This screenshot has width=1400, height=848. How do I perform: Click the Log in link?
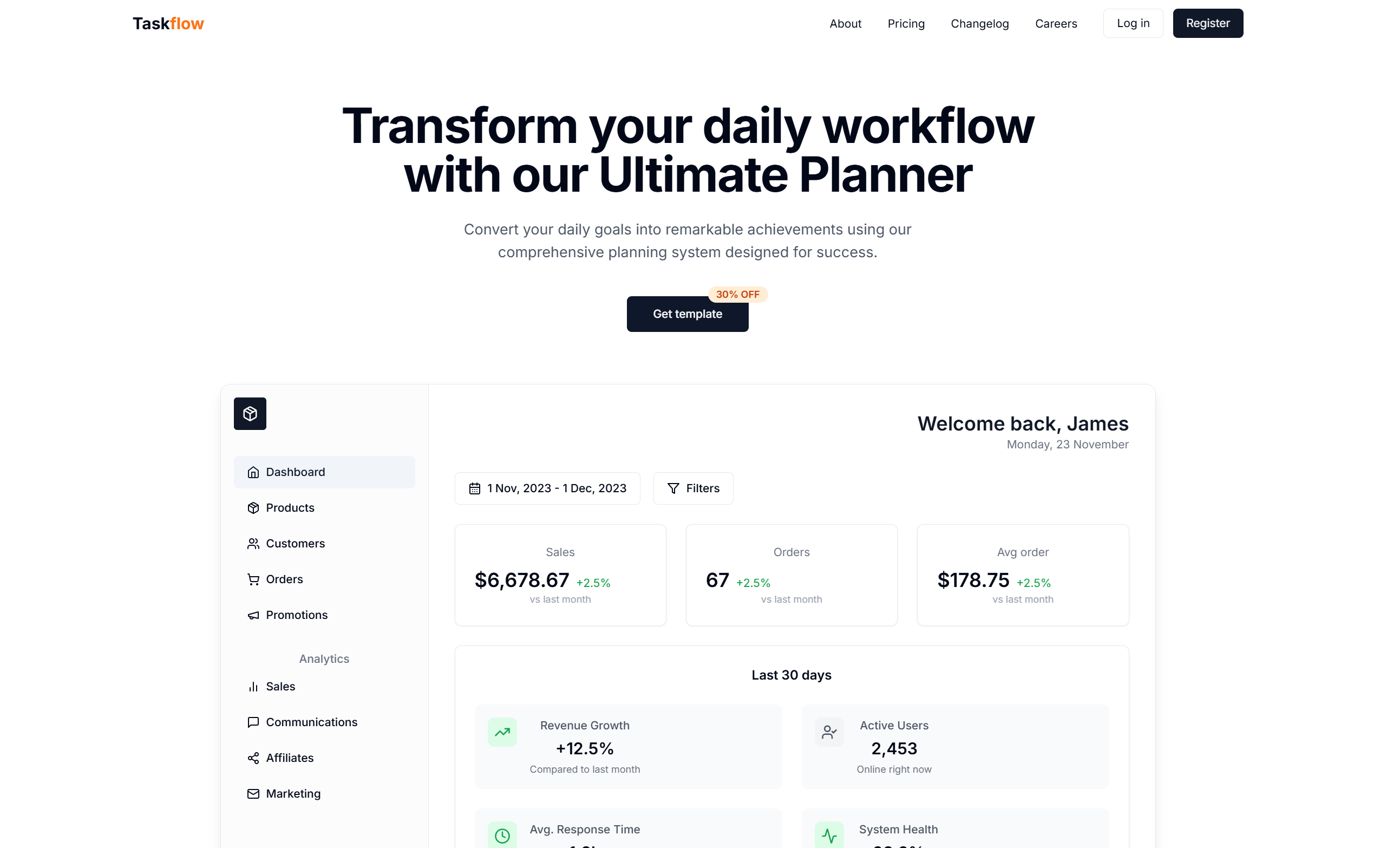point(1134,22)
